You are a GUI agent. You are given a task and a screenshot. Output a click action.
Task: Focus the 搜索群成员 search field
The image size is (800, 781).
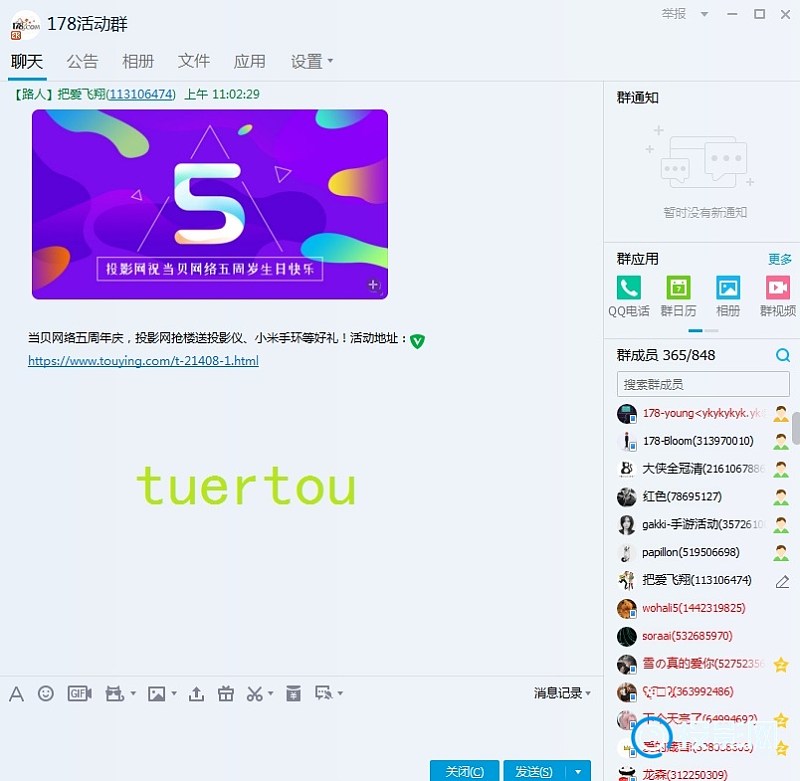click(x=703, y=384)
